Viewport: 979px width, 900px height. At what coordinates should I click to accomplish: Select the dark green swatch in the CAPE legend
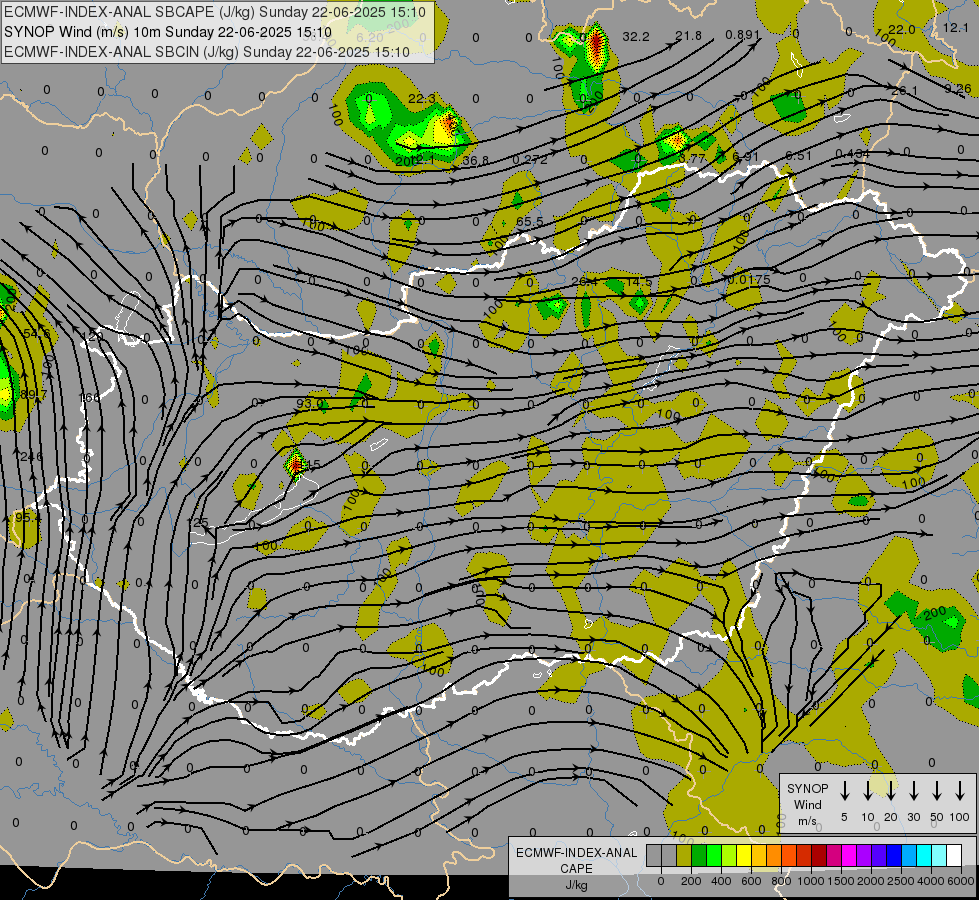coord(699,855)
